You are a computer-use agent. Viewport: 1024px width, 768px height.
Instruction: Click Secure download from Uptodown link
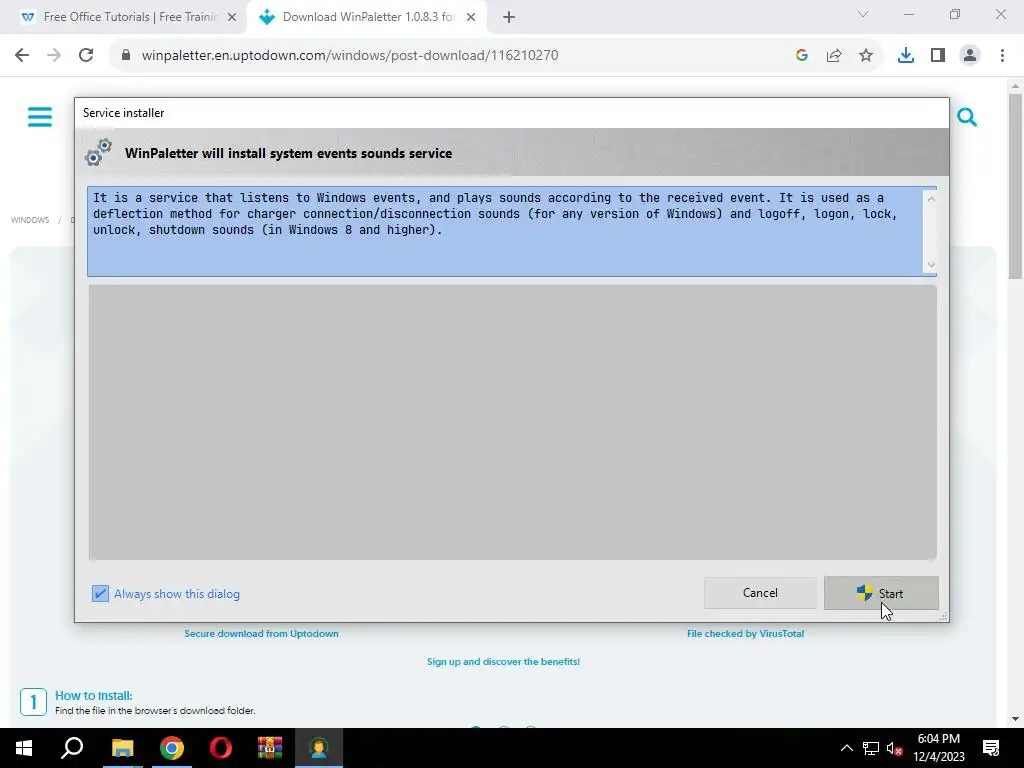[261, 633]
